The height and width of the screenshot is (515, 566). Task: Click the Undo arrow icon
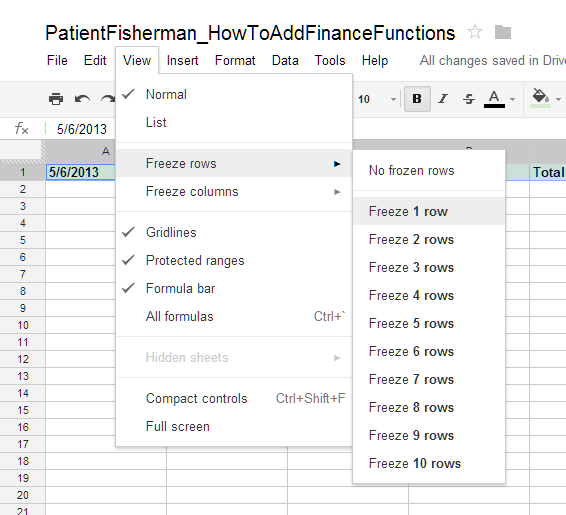coord(82,99)
